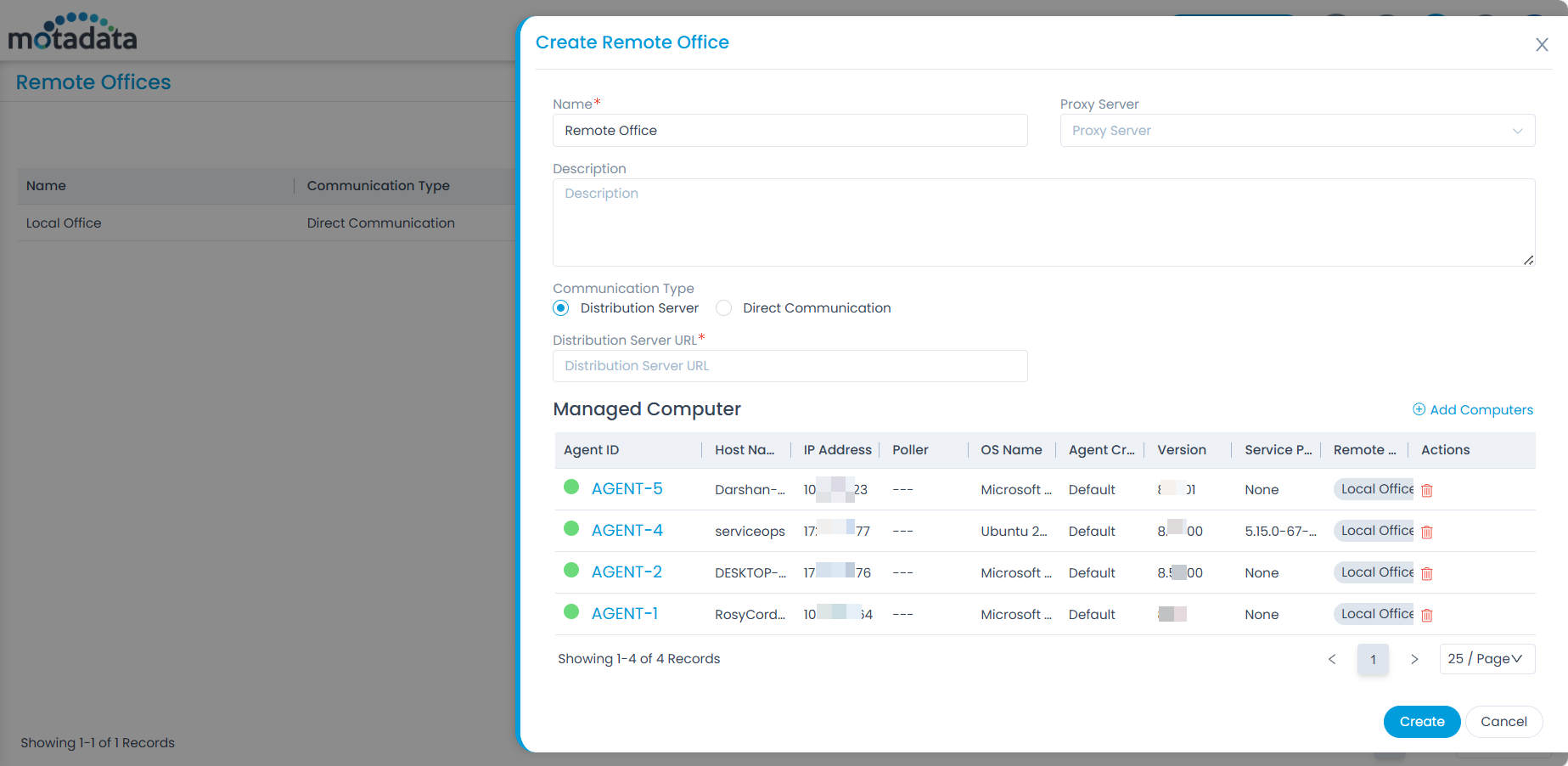This screenshot has width=1568, height=766.
Task: Remove AGENT-2 via the trash icon
Action: point(1426,573)
